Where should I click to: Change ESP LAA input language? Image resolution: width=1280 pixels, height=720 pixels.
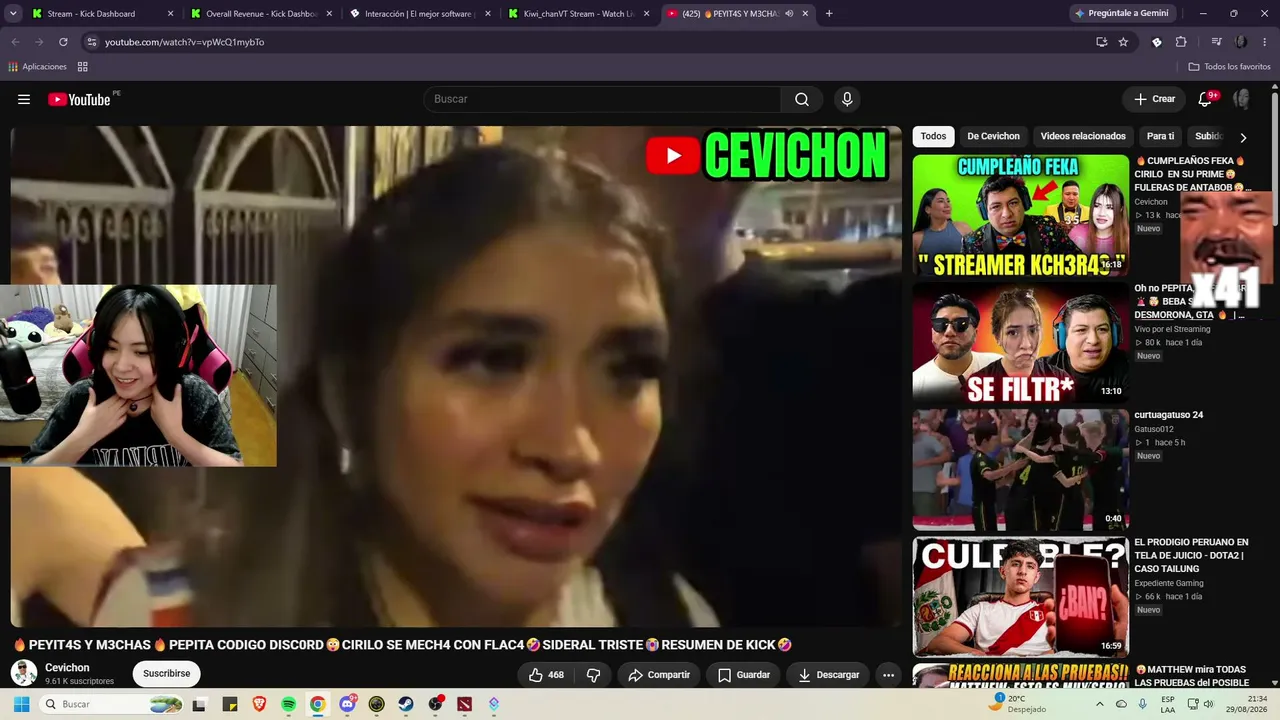pyautogui.click(x=1168, y=704)
